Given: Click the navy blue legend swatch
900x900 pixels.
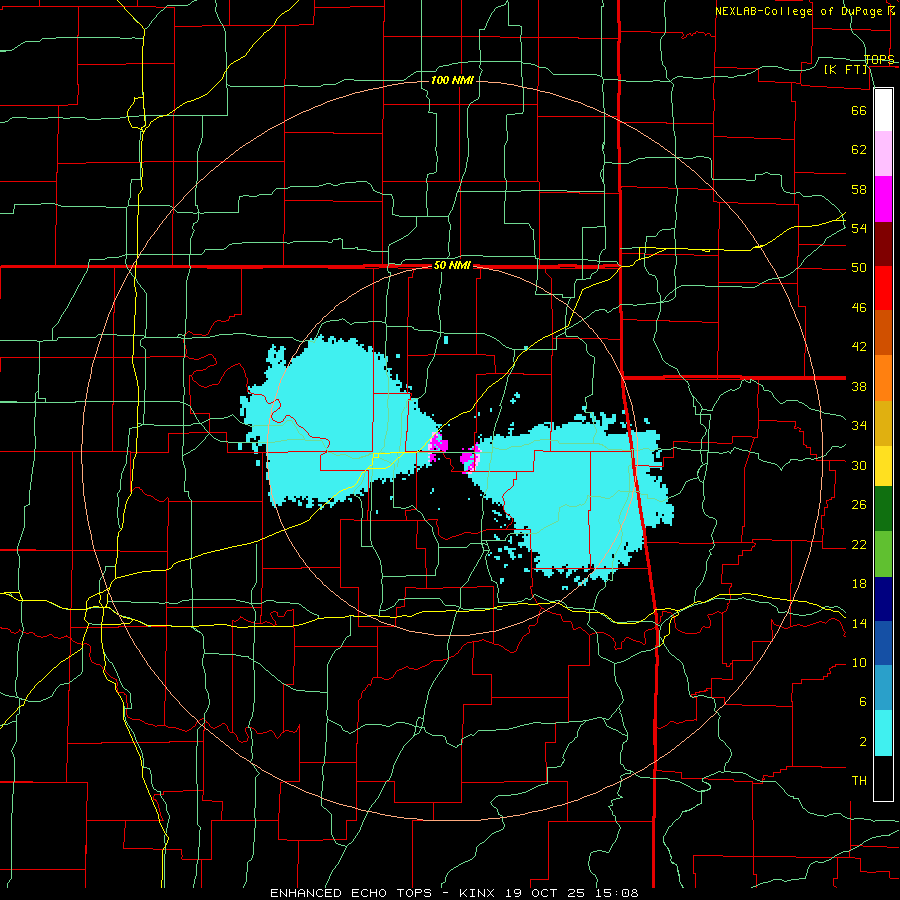Looking at the screenshot, I should click(x=883, y=599).
